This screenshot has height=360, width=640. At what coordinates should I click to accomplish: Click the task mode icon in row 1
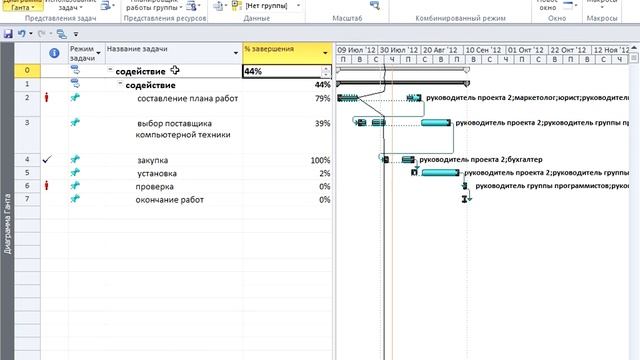(x=75, y=83)
